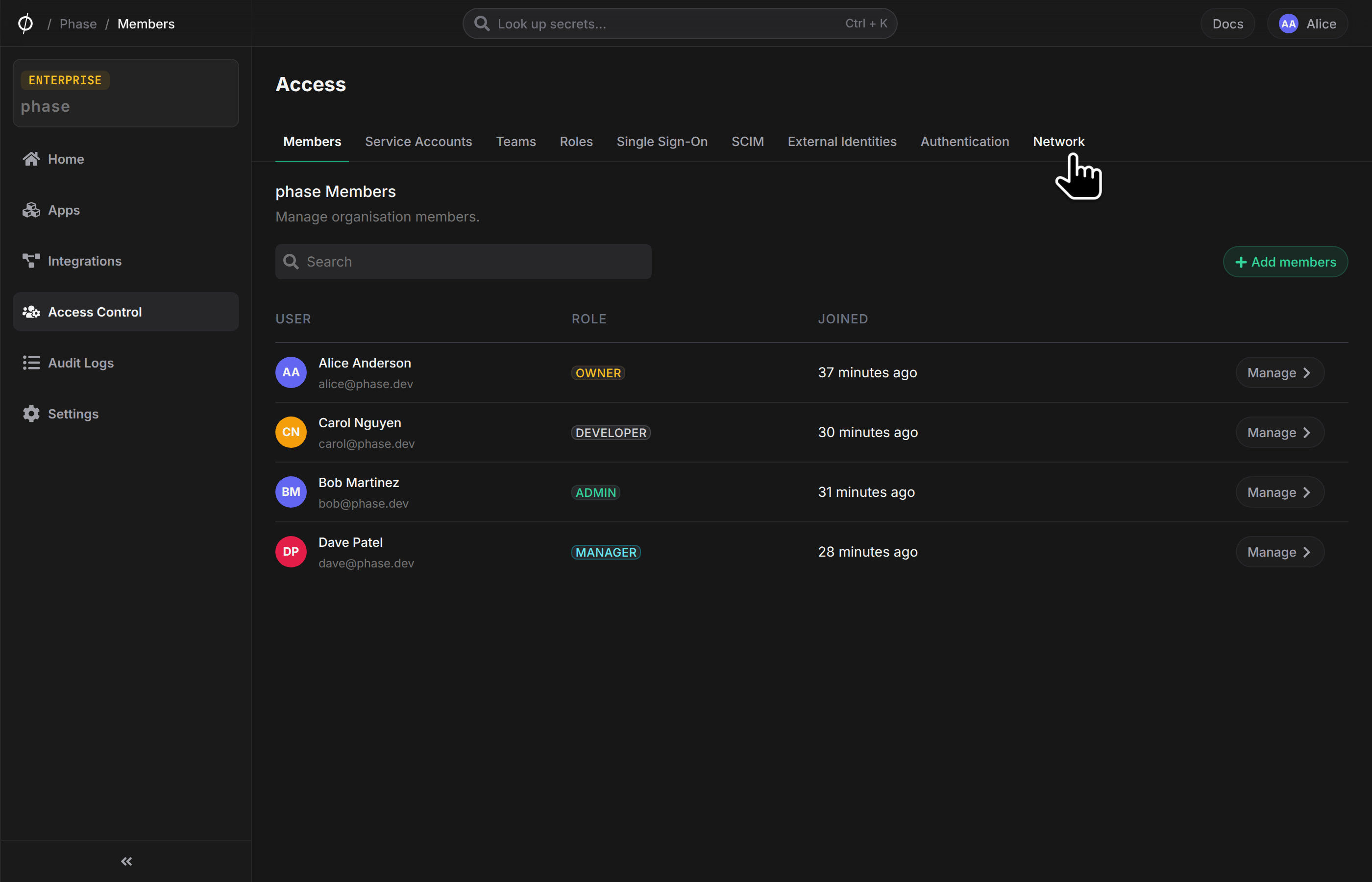Open the Docs link
The width and height of the screenshot is (1372, 882).
point(1228,24)
